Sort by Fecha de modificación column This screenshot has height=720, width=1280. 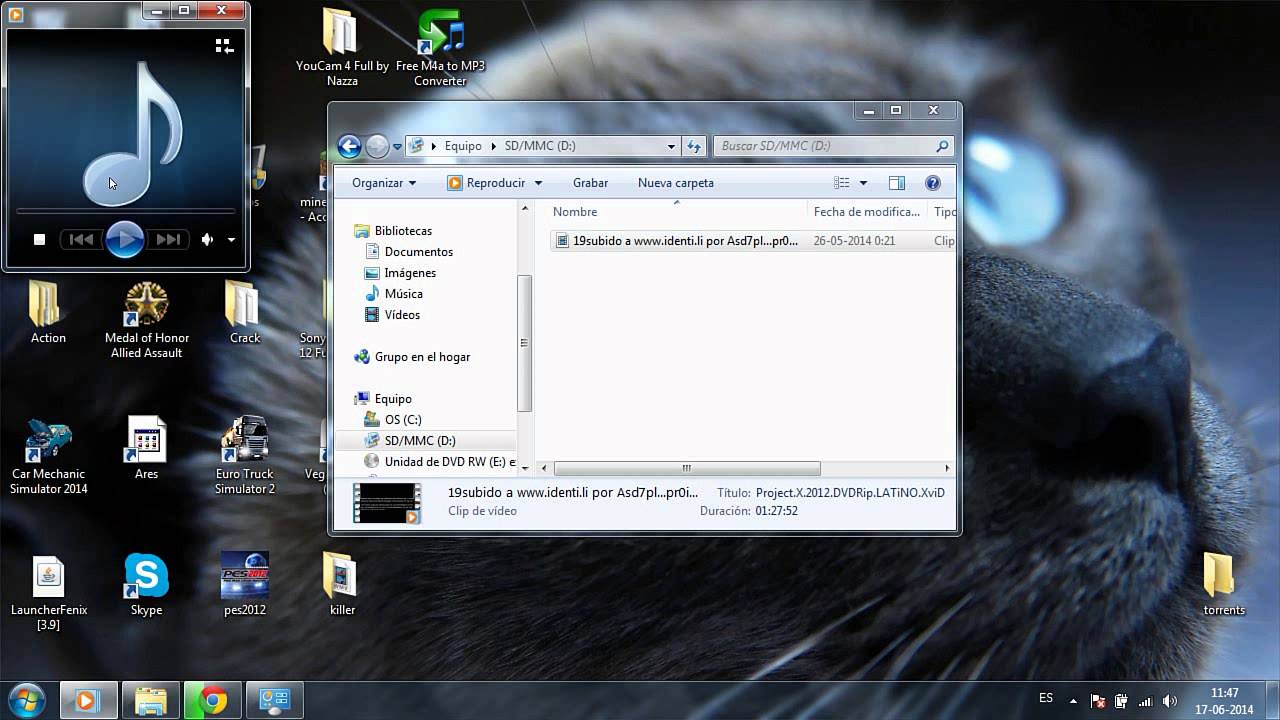coord(867,212)
